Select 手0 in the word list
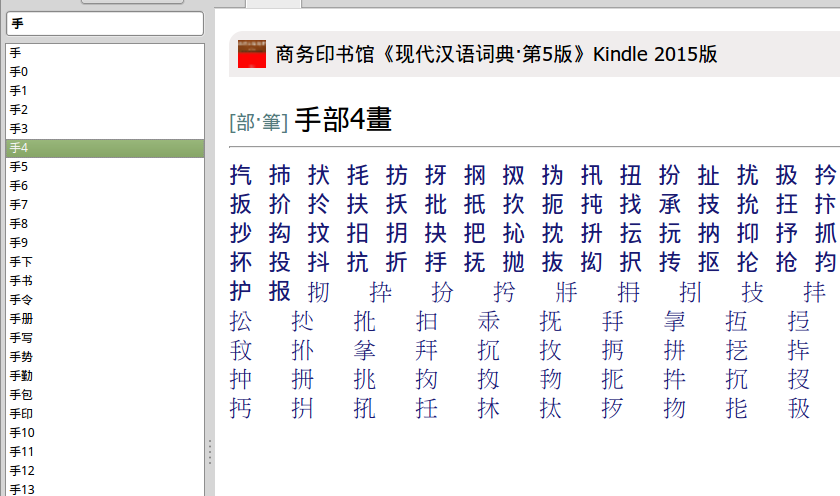Screen dimensions: 840x496 coord(105,72)
